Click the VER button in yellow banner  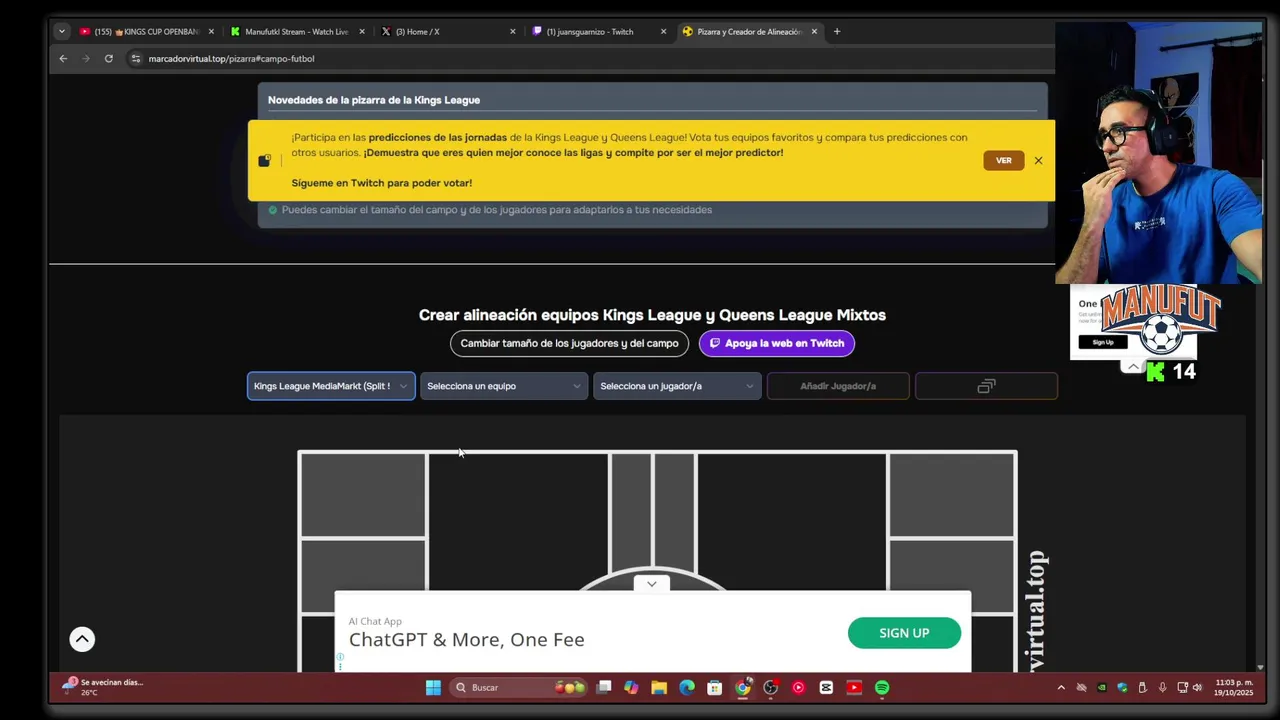click(x=1003, y=160)
